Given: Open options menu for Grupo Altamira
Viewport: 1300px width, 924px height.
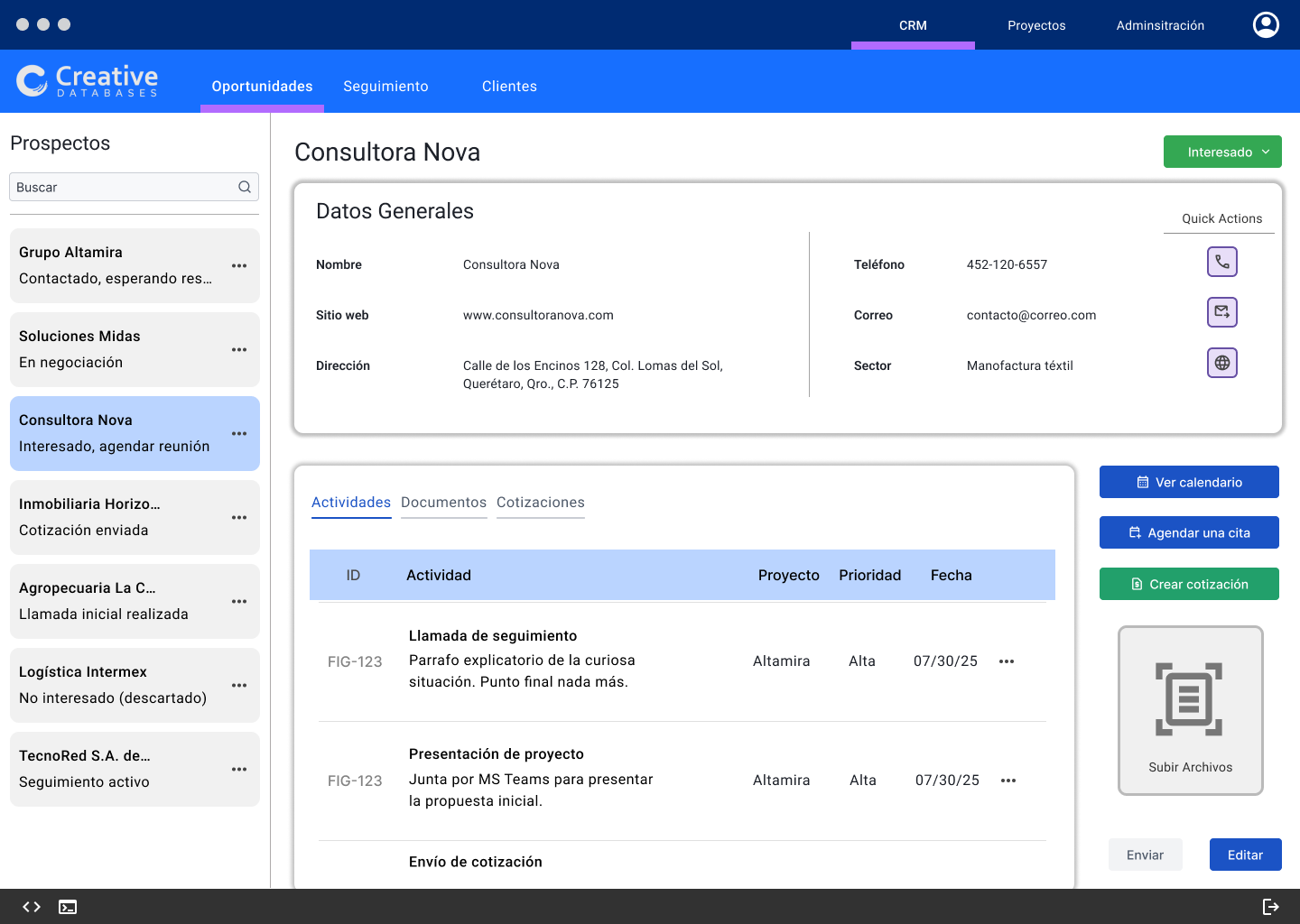Looking at the screenshot, I should (239, 266).
